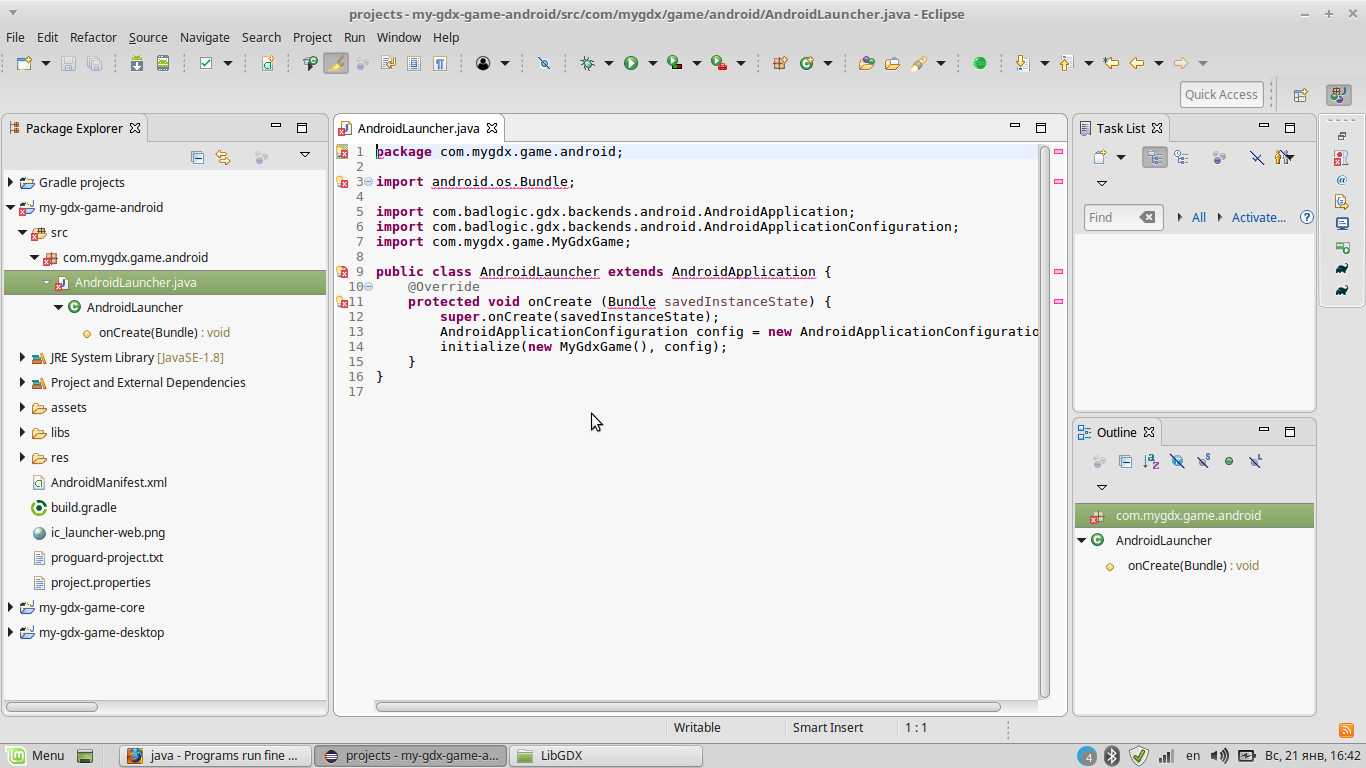Click the Android lint checkmark icon
The width and height of the screenshot is (1366, 768).
click(207, 63)
